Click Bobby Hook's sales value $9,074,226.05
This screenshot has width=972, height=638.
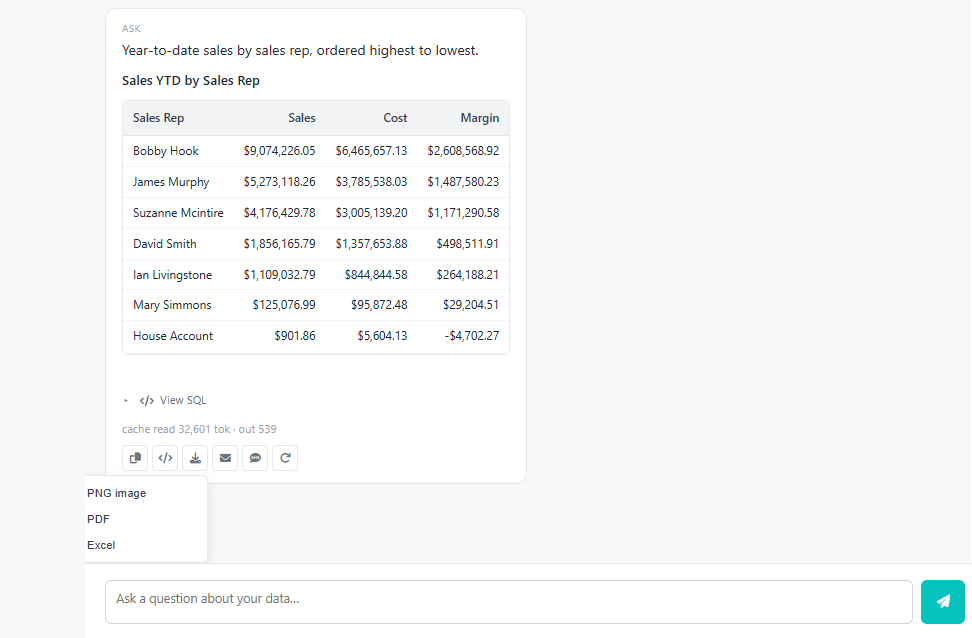coord(280,151)
